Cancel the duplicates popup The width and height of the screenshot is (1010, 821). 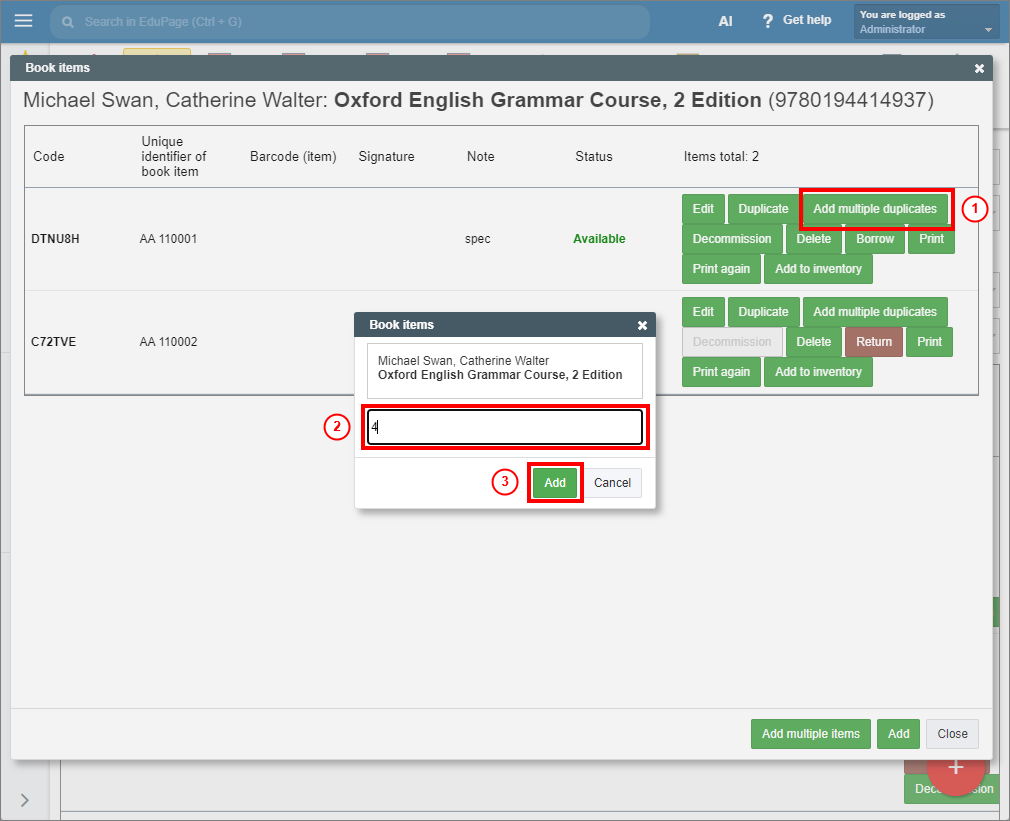(612, 483)
